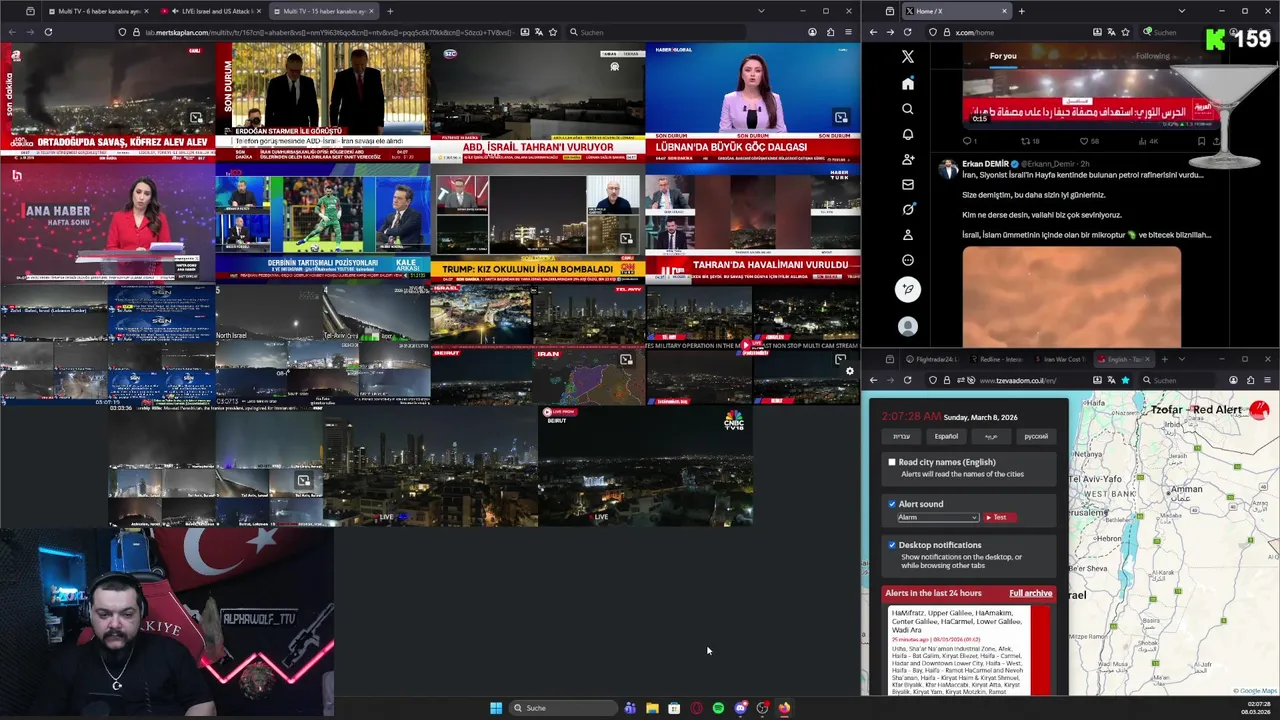Viewport: 1280px width, 720px height.
Task: Open X Communities people icon in sidebar
Action: click(x=907, y=159)
